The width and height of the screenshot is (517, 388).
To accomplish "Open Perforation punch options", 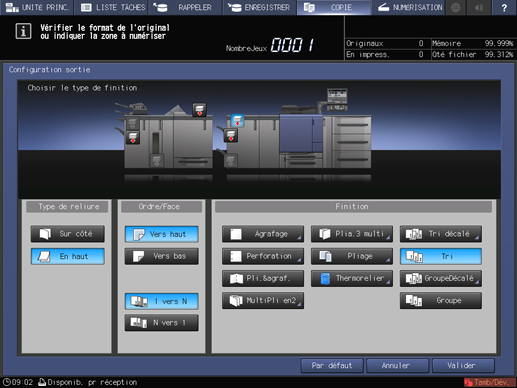I will [263, 256].
